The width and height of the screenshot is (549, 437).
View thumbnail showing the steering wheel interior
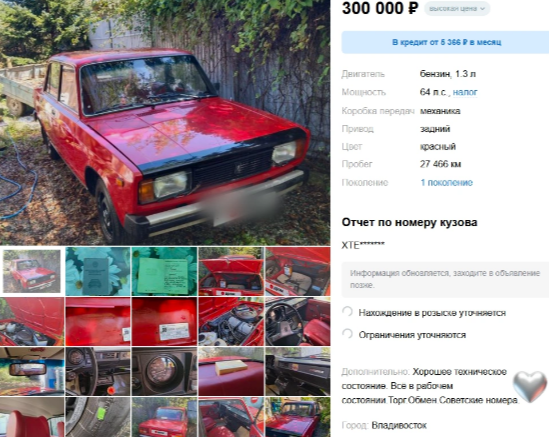point(298,321)
